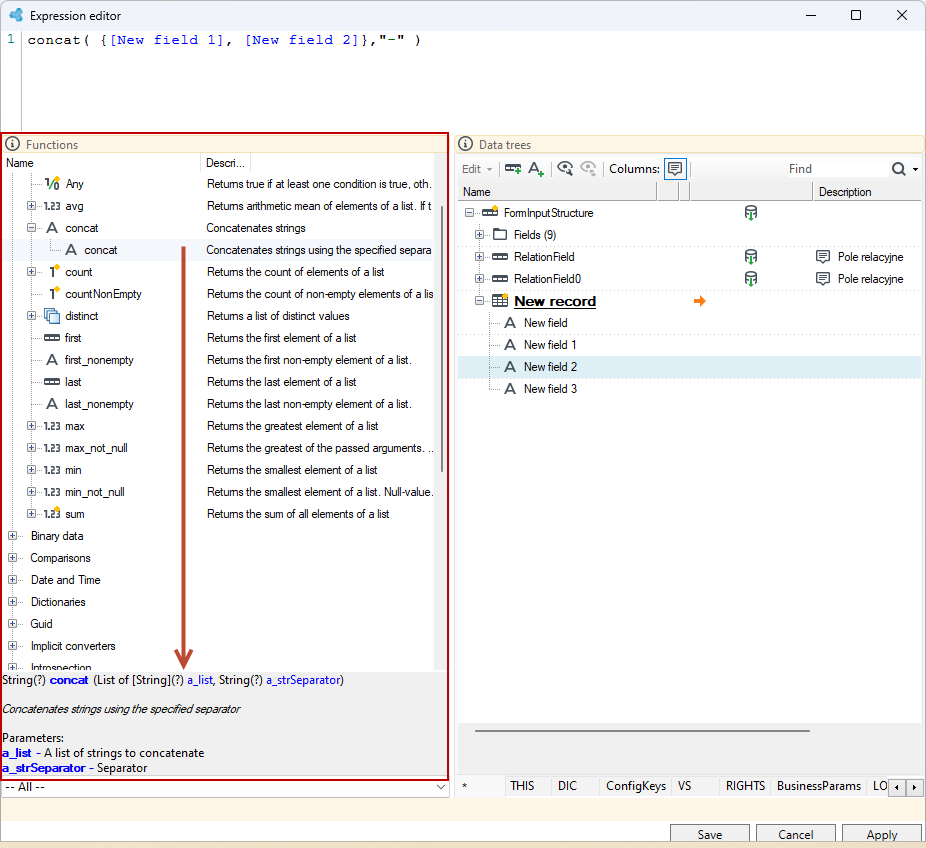This screenshot has width=926, height=848.
Task: Select the 'New field 3' tree row
Action: (x=689, y=389)
